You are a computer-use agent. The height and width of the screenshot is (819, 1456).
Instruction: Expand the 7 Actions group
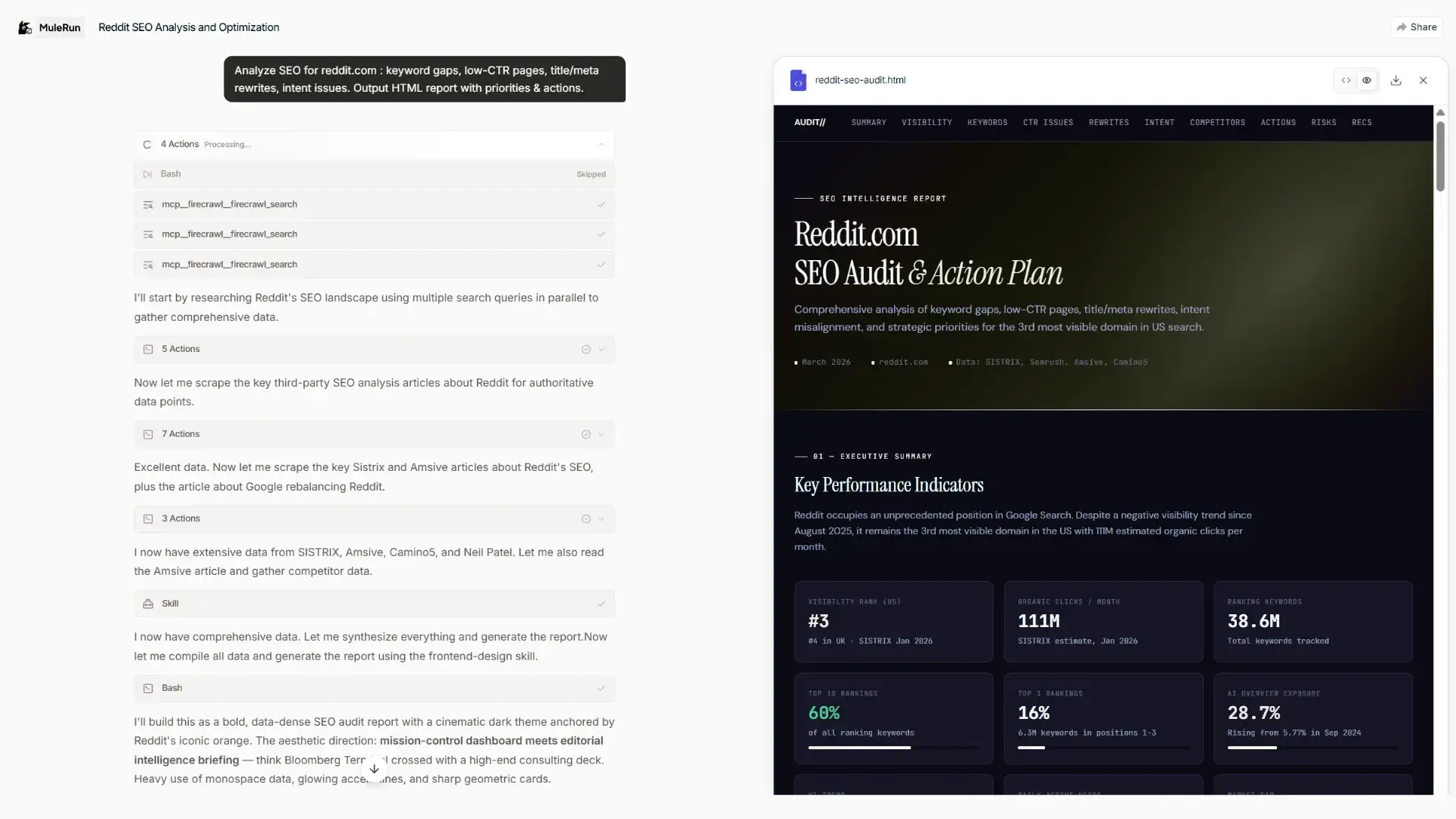[x=601, y=434]
